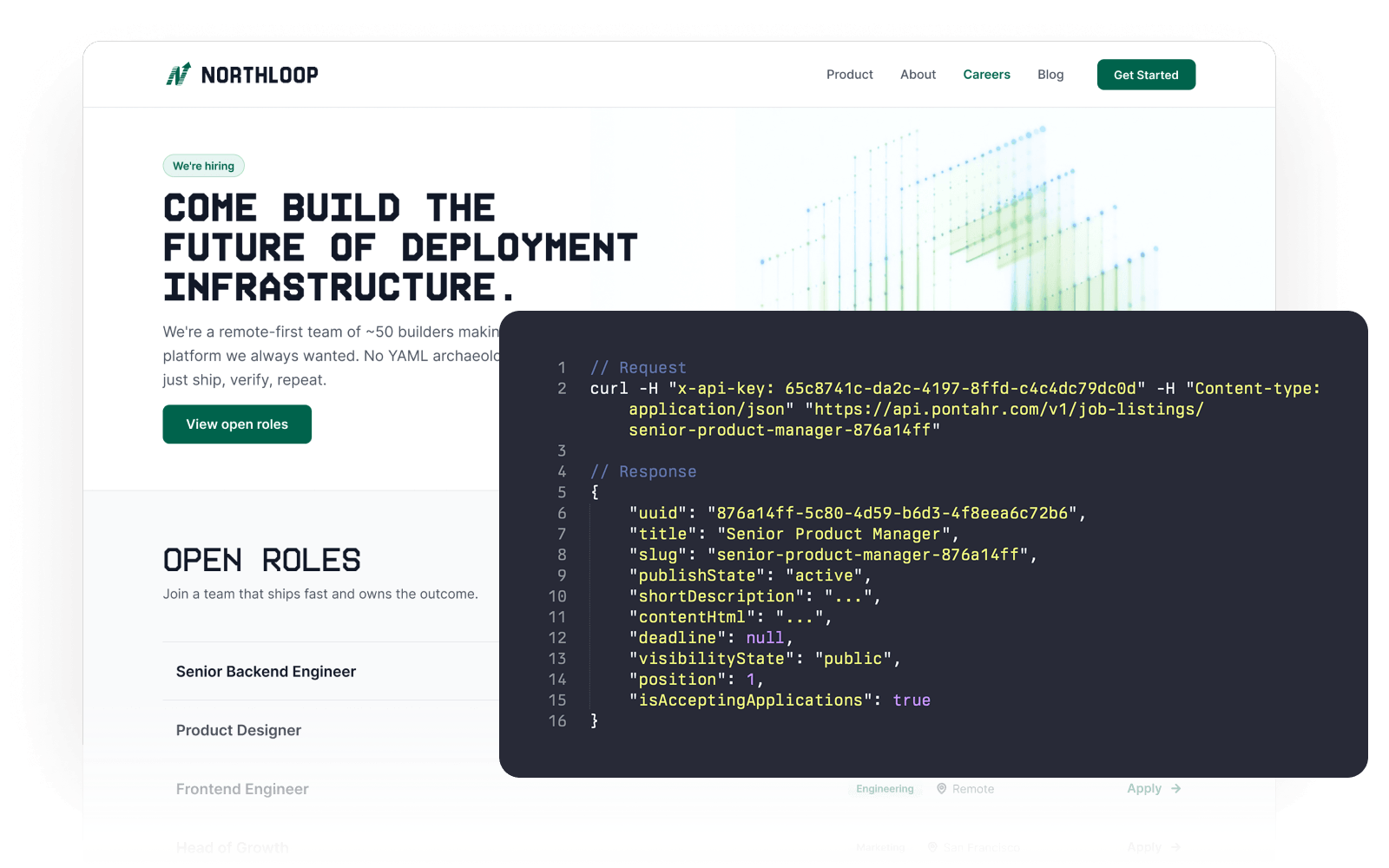The width and height of the screenshot is (1389, 868).
Task: Open the Blog nav item
Action: coord(1050,75)
